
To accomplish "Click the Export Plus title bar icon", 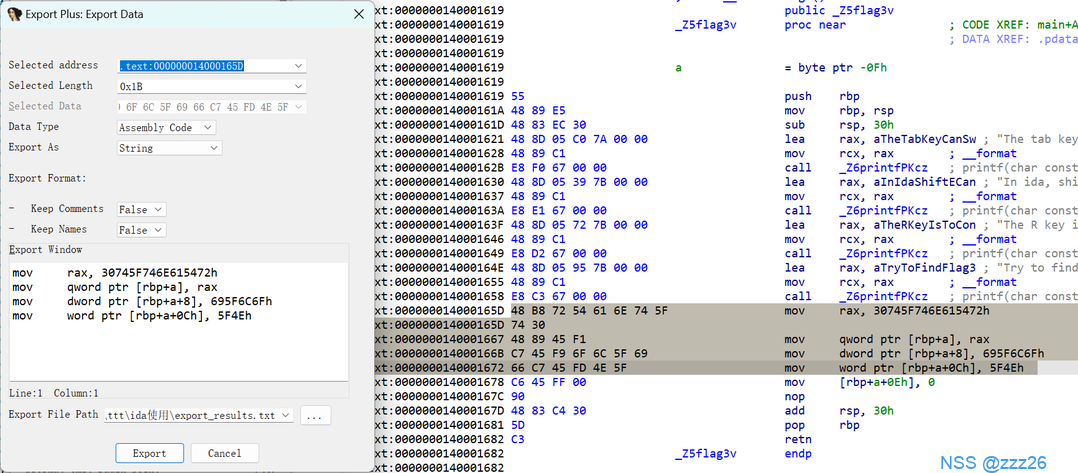I will pos(14,14).
